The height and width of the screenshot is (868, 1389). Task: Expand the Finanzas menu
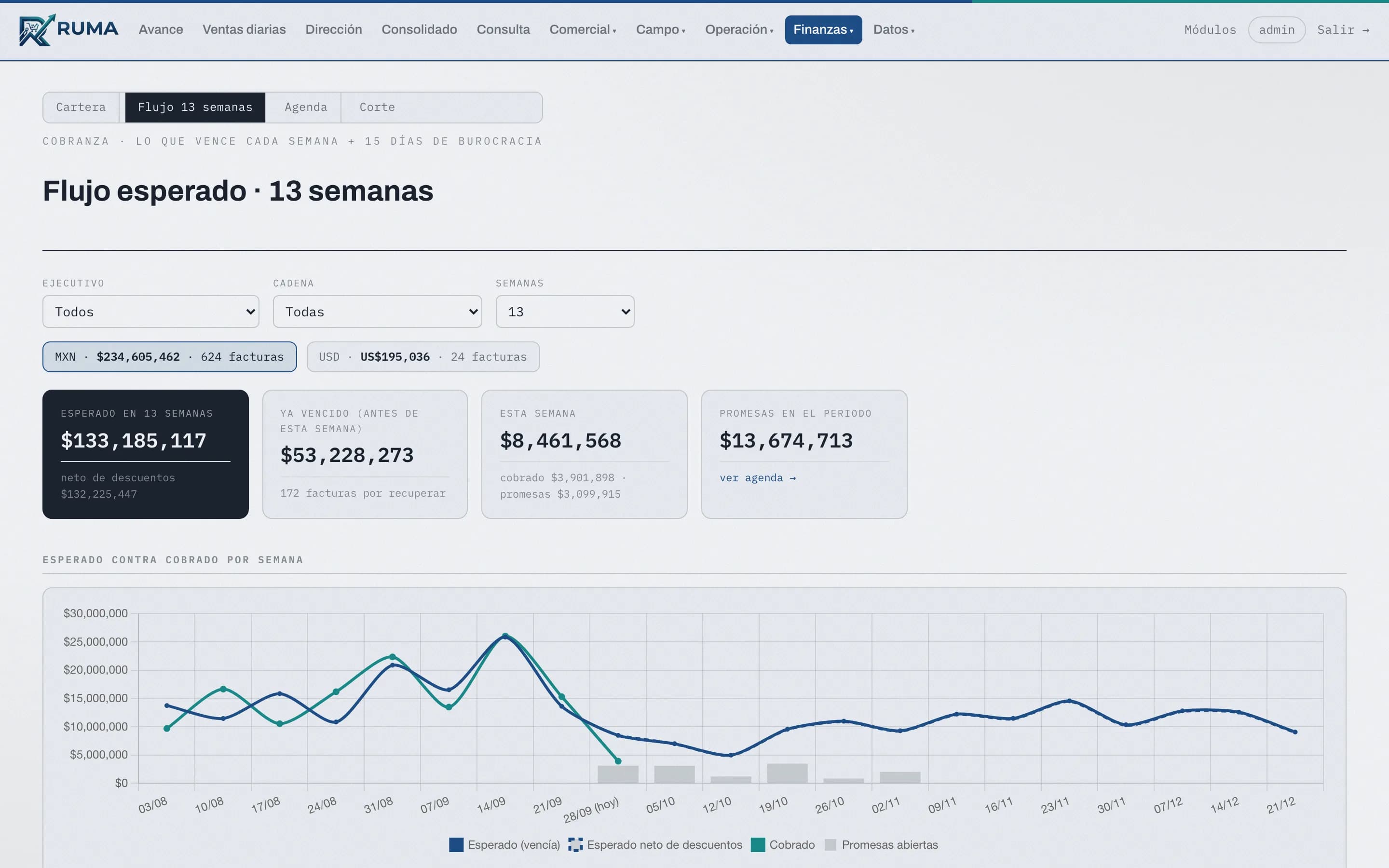[x=823, y=30]
